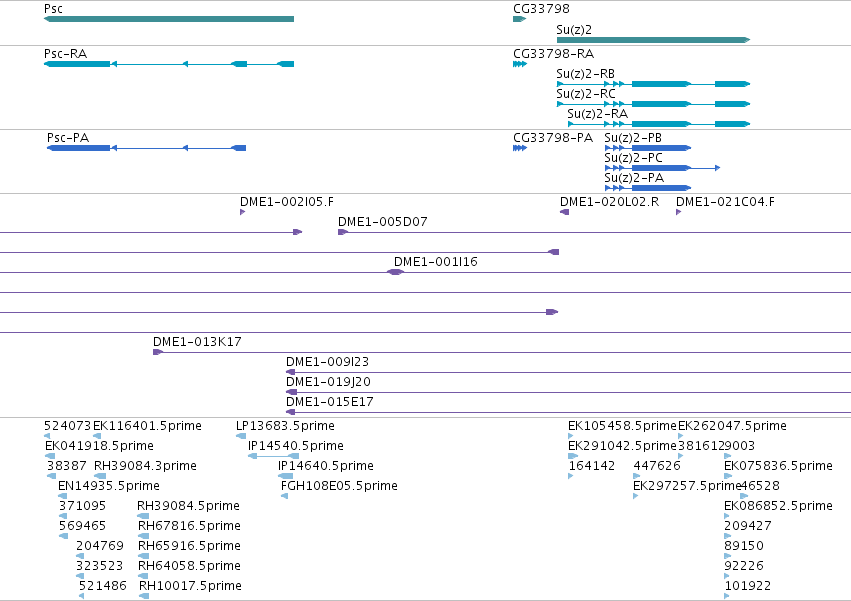851x601 pixels.
Task: Select the DME1-015E17 BAC end arrow
Action: tap(291, 412)
